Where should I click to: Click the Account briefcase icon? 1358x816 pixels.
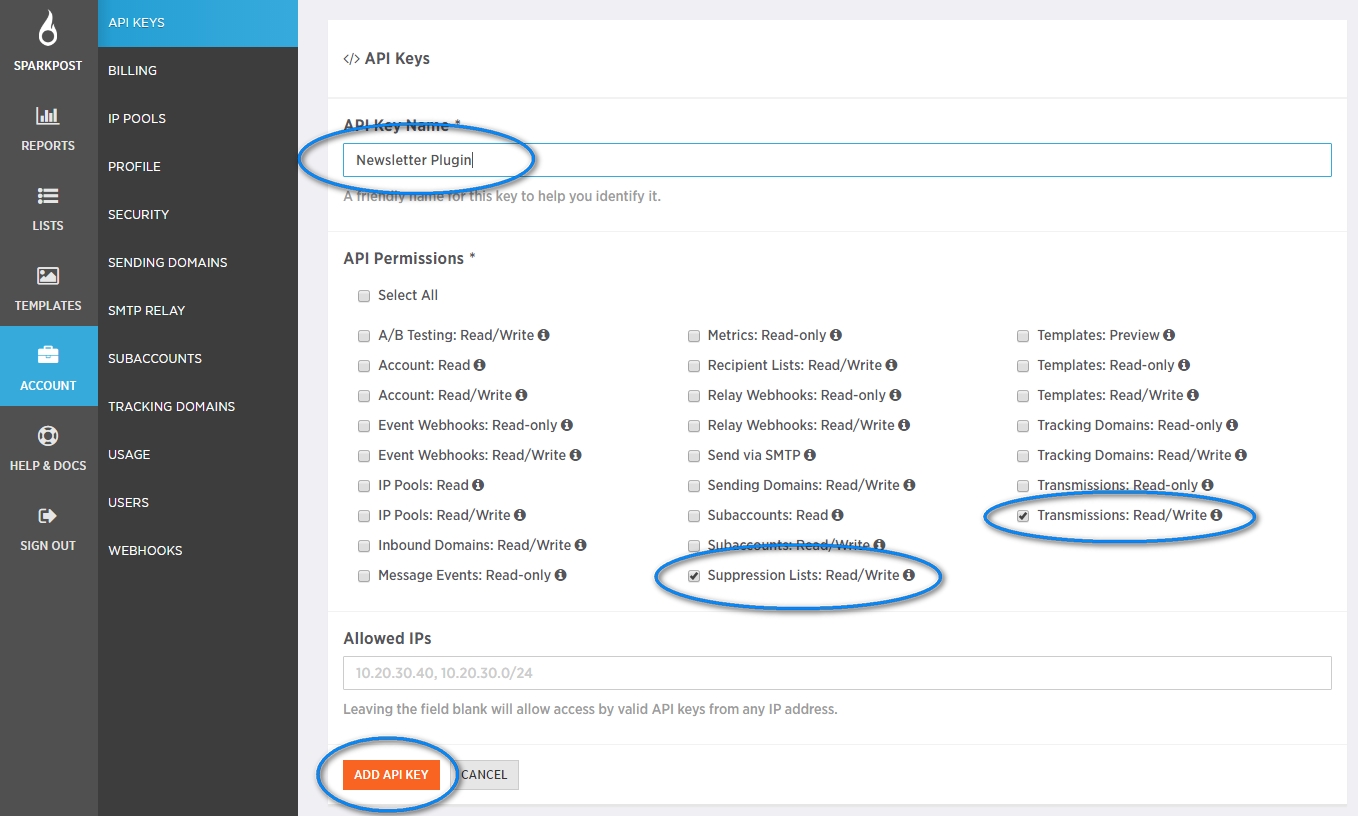[48, 356]
